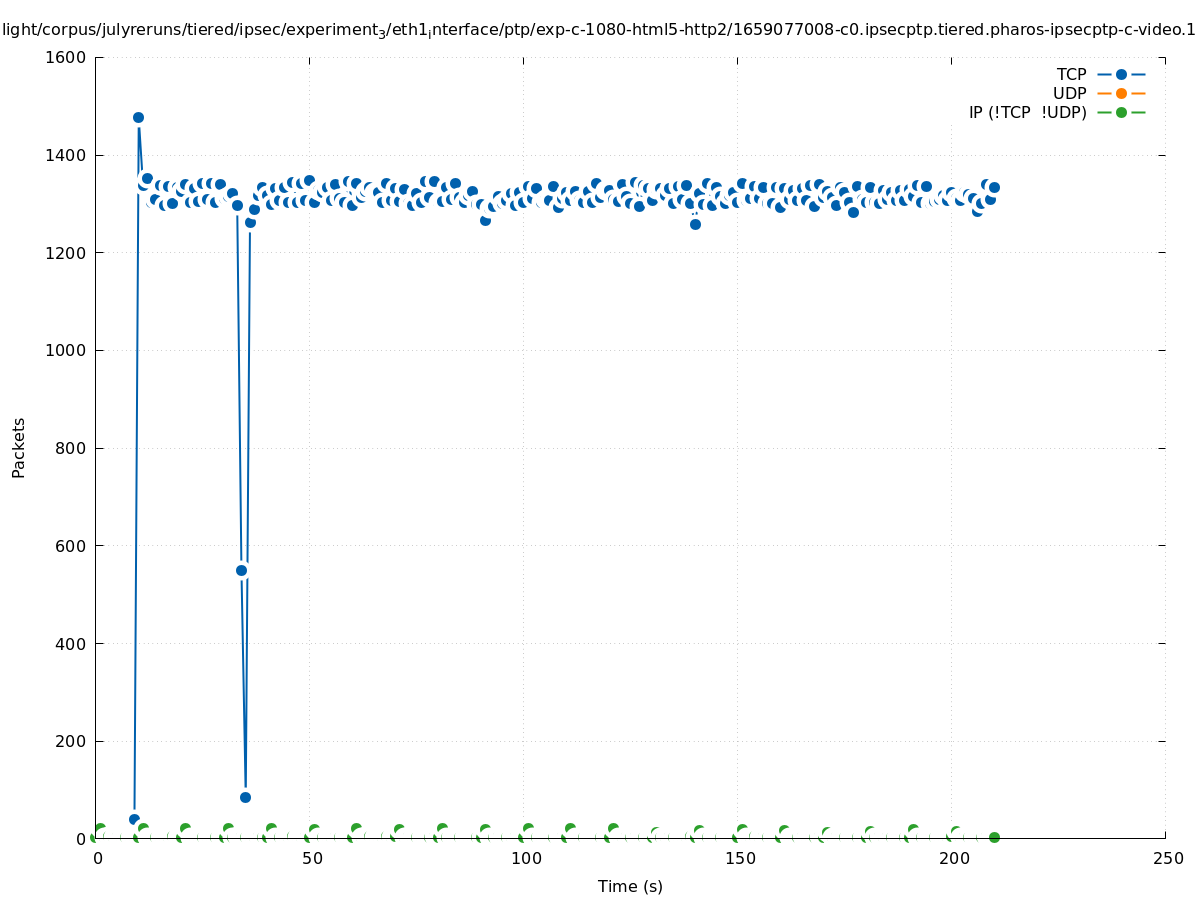Click the last TCP data point on the right
The width and height of the screenshot is (1197, 900).
(994, 187)
